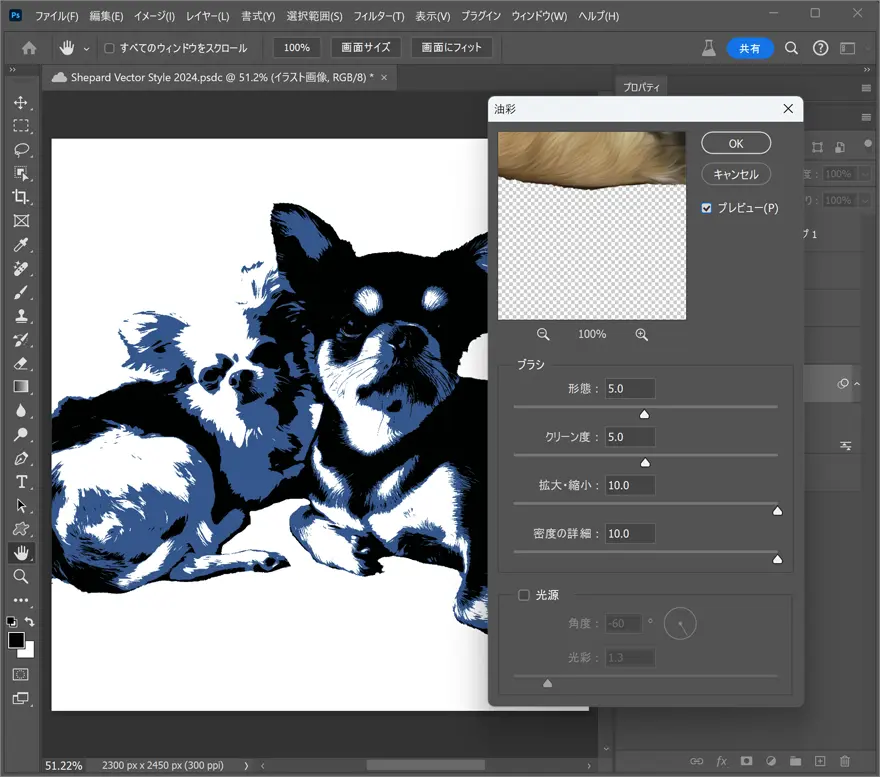Select the Zoom tool in toolbar
Viewport: 880px width, 777px height.
point(20,577)
